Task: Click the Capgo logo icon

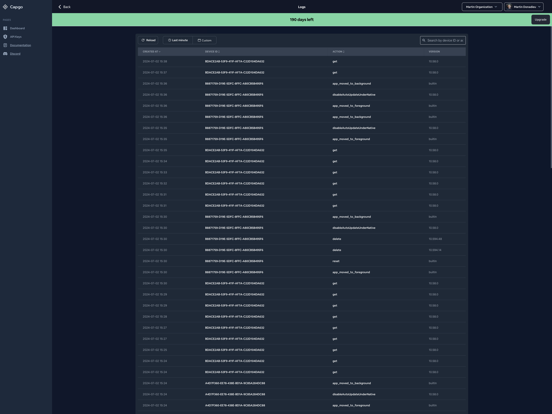Action: coord(5,7)
